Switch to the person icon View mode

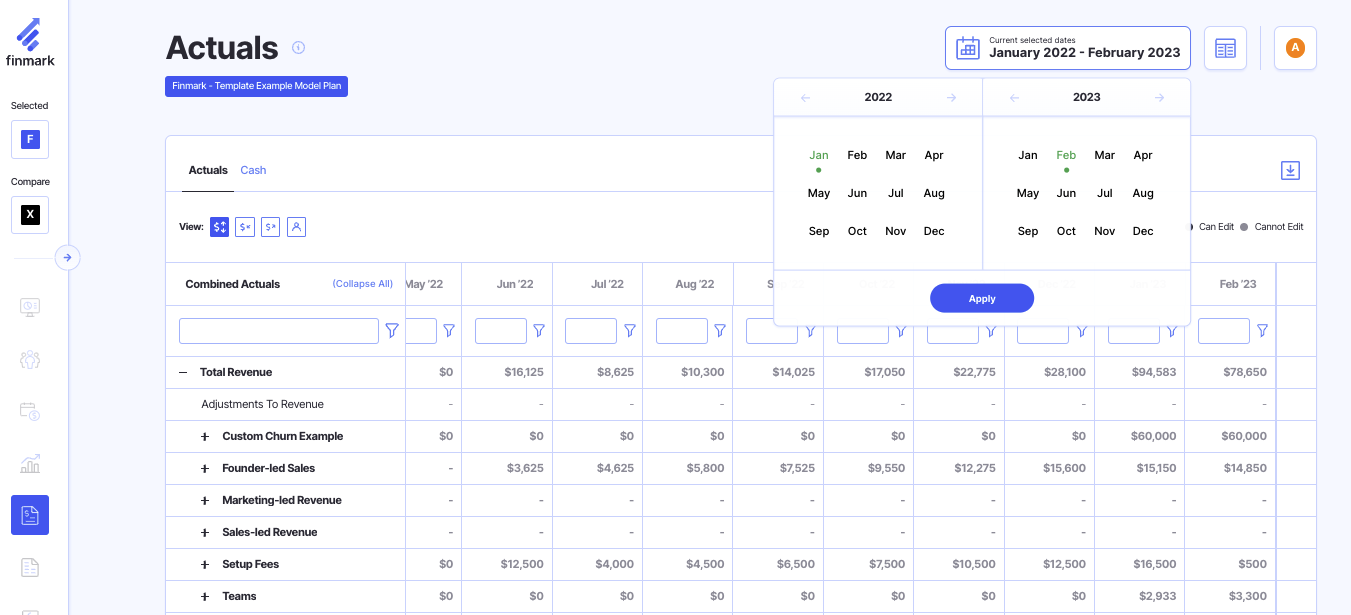[x=296, y=227]
